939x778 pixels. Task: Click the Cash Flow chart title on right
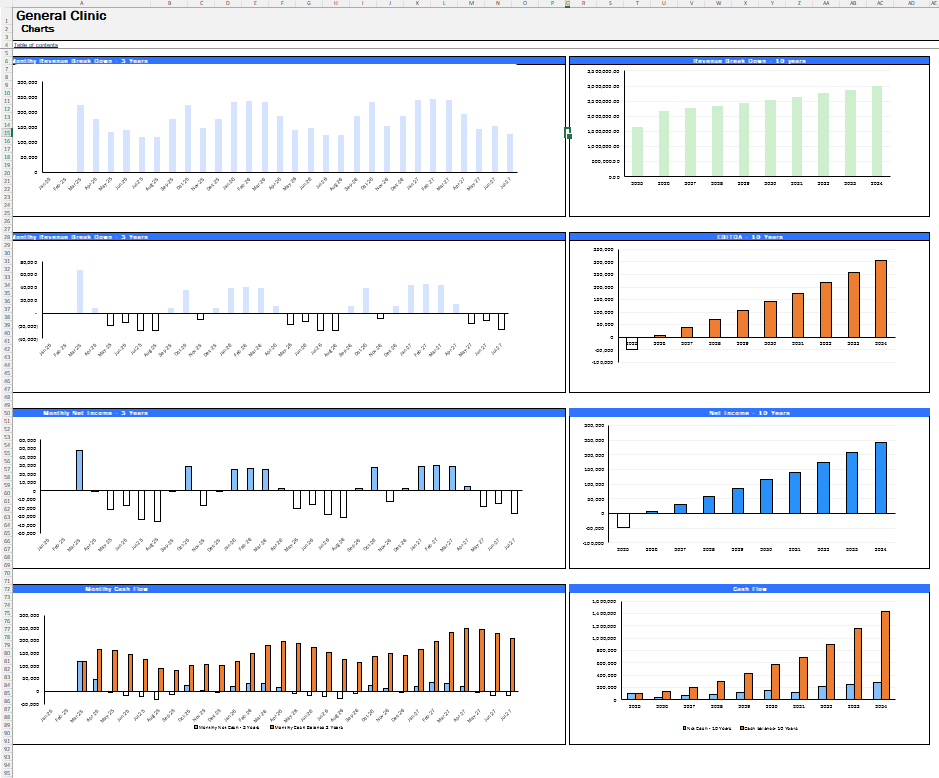coord(749,589)
